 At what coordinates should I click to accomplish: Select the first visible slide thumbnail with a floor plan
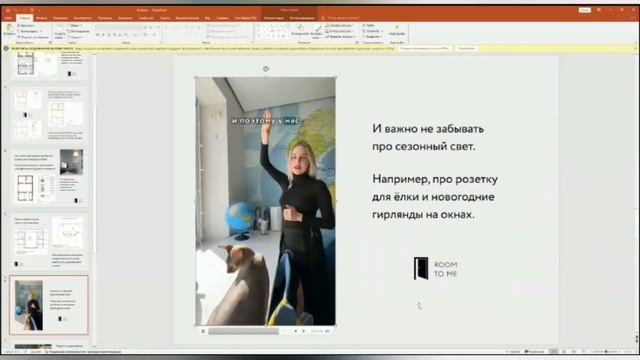tap(49, 66)
